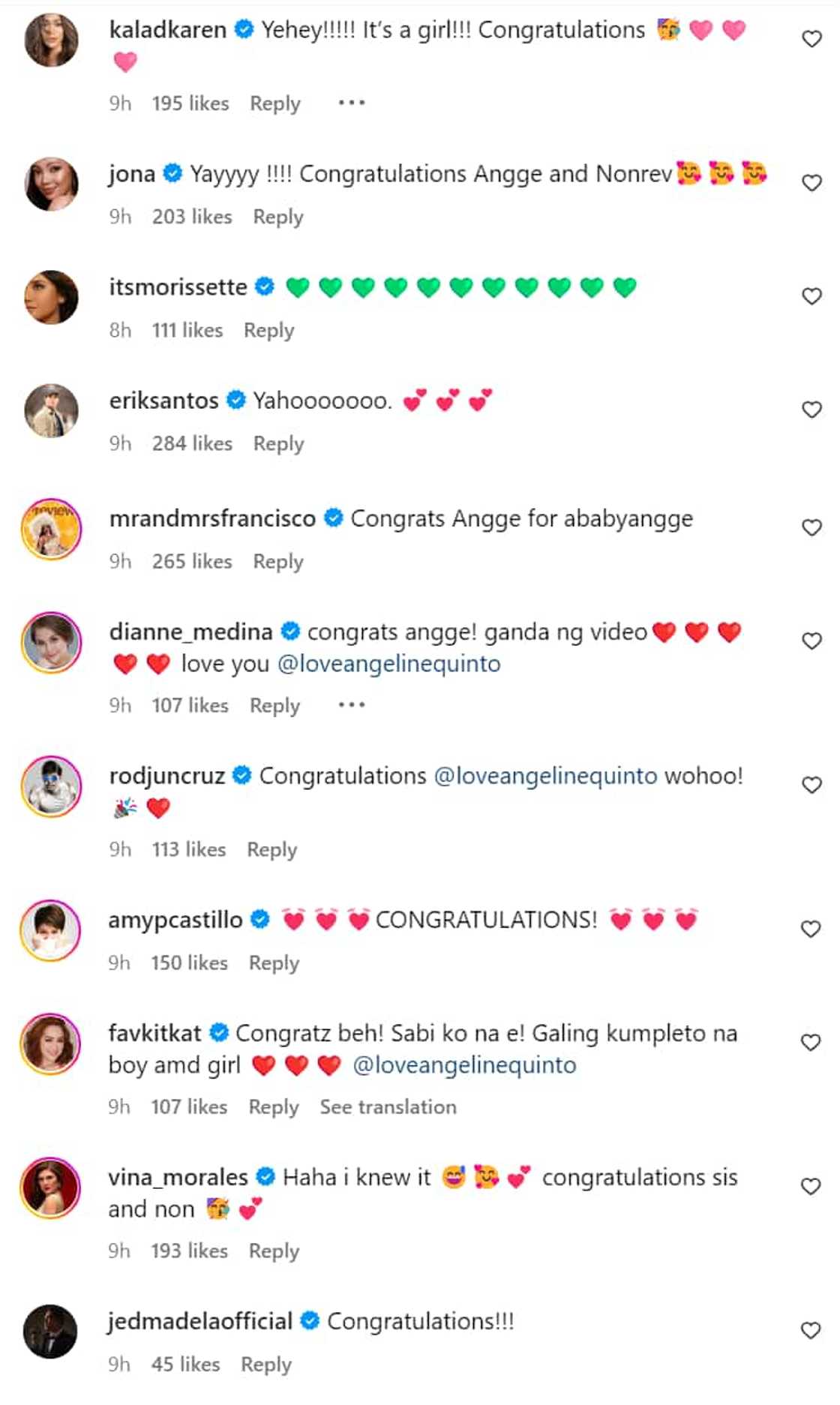Reply to vina_morales's comment
Screen dimensions: 840x1405
[274, 1251]
